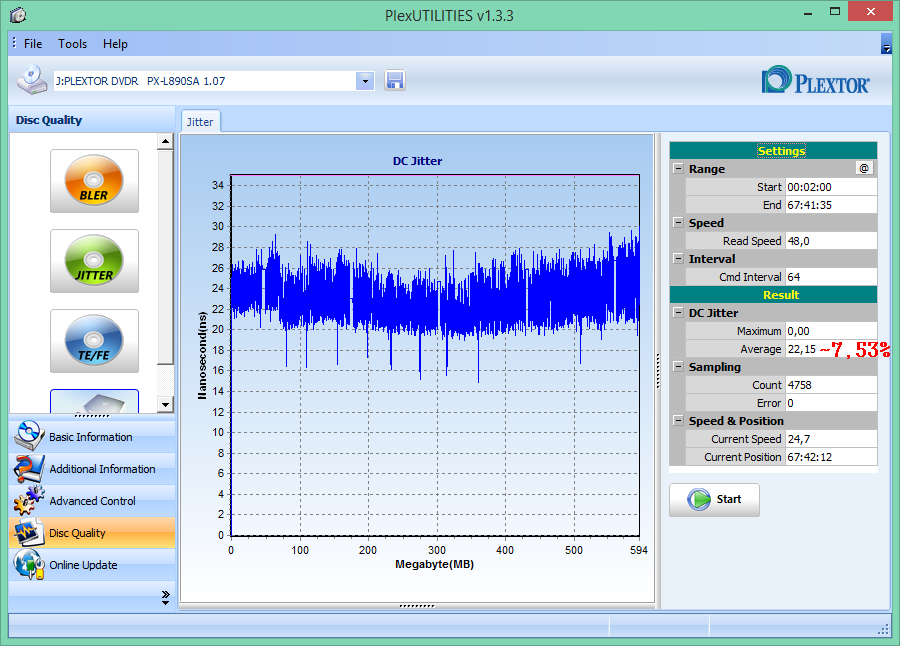Select the TE/FE disc test icon
Image resolution: width=900 pixels, height=646 pixels.
94,341
